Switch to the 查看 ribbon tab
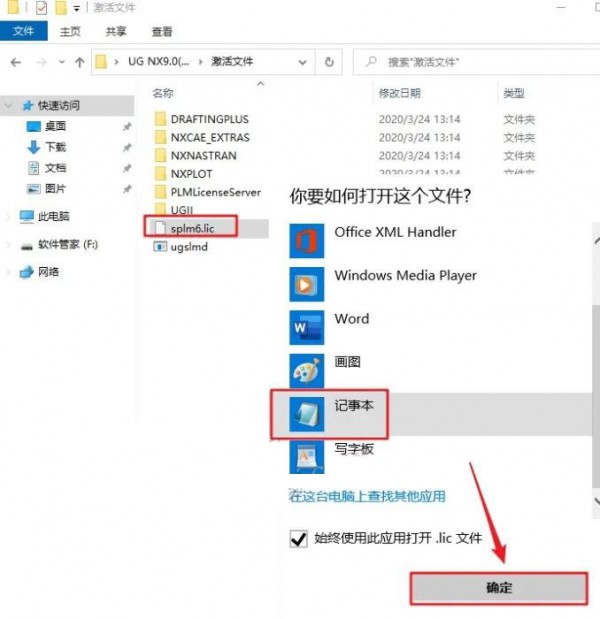 (162, 32)
